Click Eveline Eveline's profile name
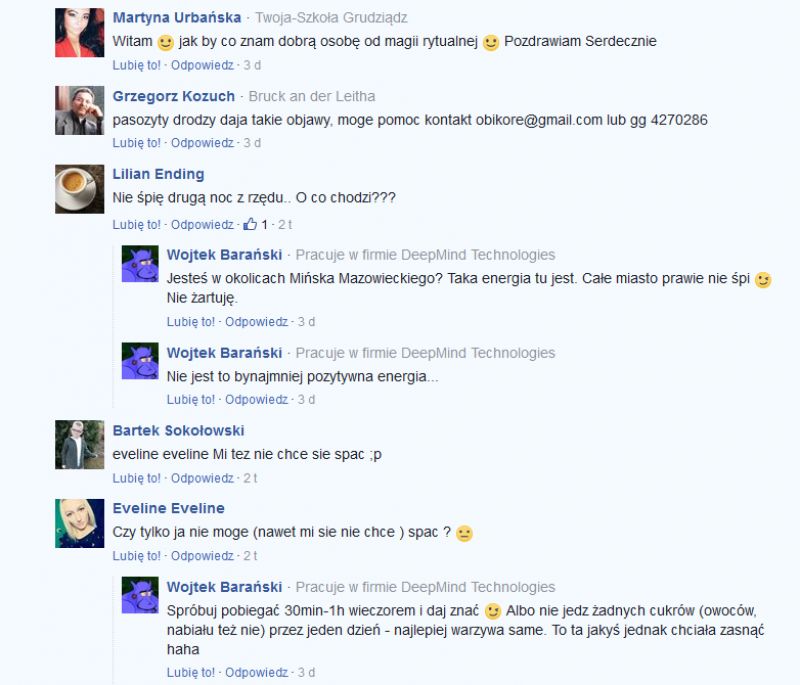 click(x=168, y=508)
